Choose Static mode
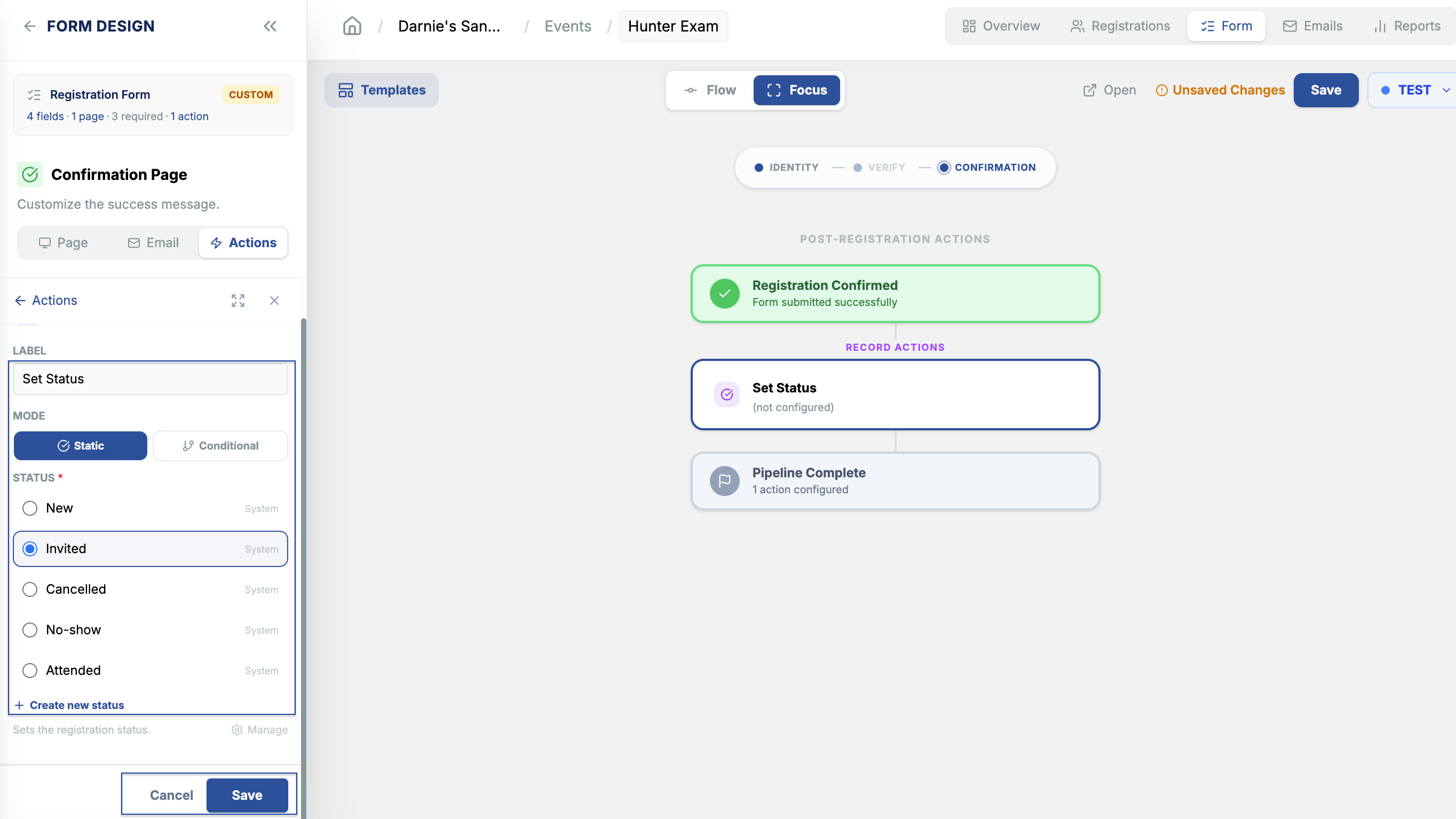 point(81,446)
